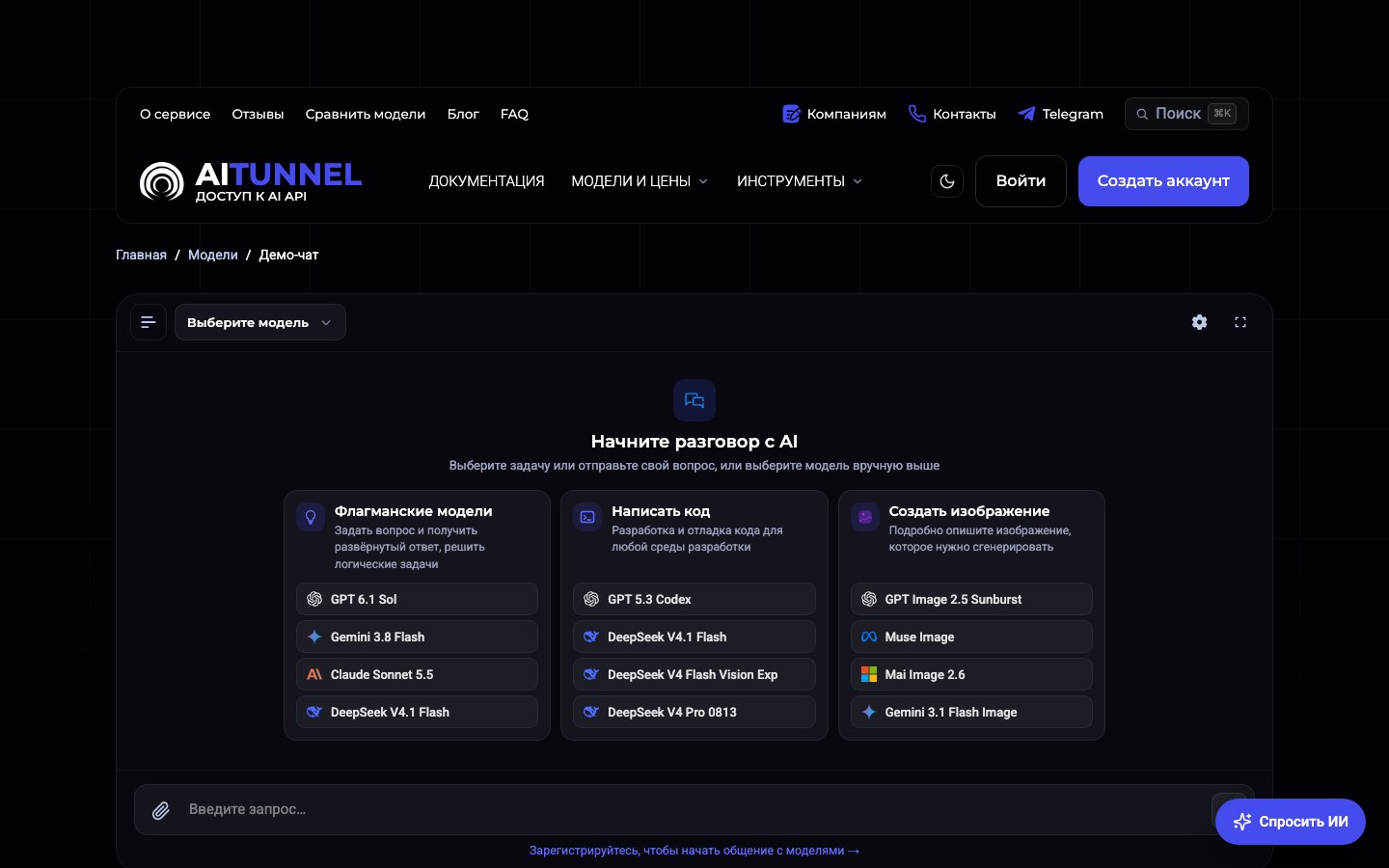
Task: Click the sparkle icon on Спросить ИИ
Action: click(x=1242, y=822)
